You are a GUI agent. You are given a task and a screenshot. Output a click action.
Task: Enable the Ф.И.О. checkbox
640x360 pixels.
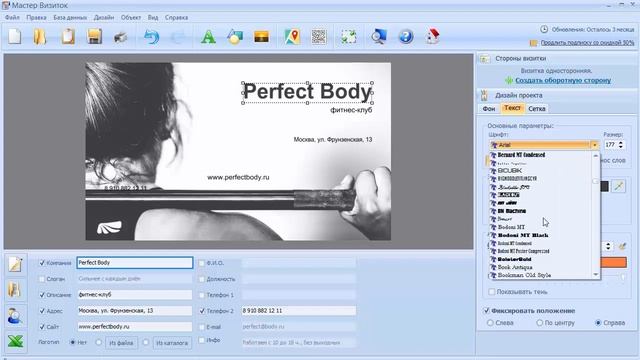[202, 263]
